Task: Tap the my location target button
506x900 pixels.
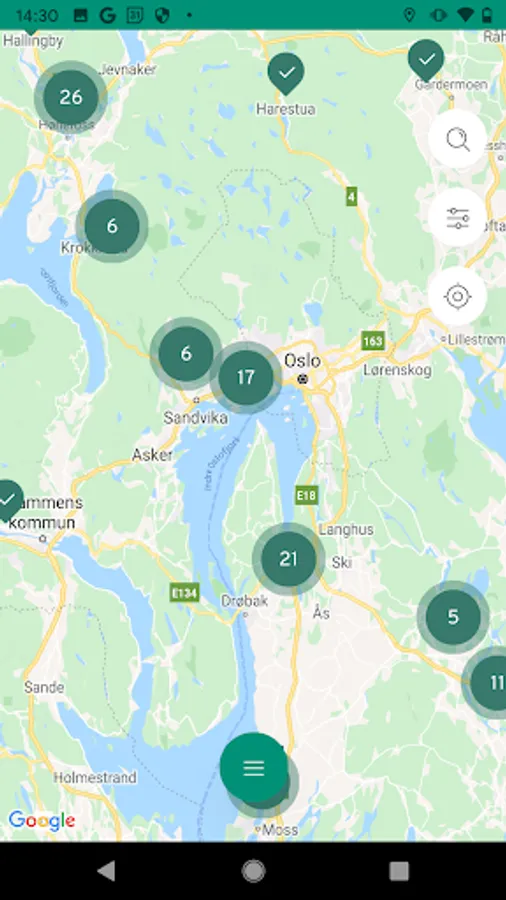Action: pos(457,296)
